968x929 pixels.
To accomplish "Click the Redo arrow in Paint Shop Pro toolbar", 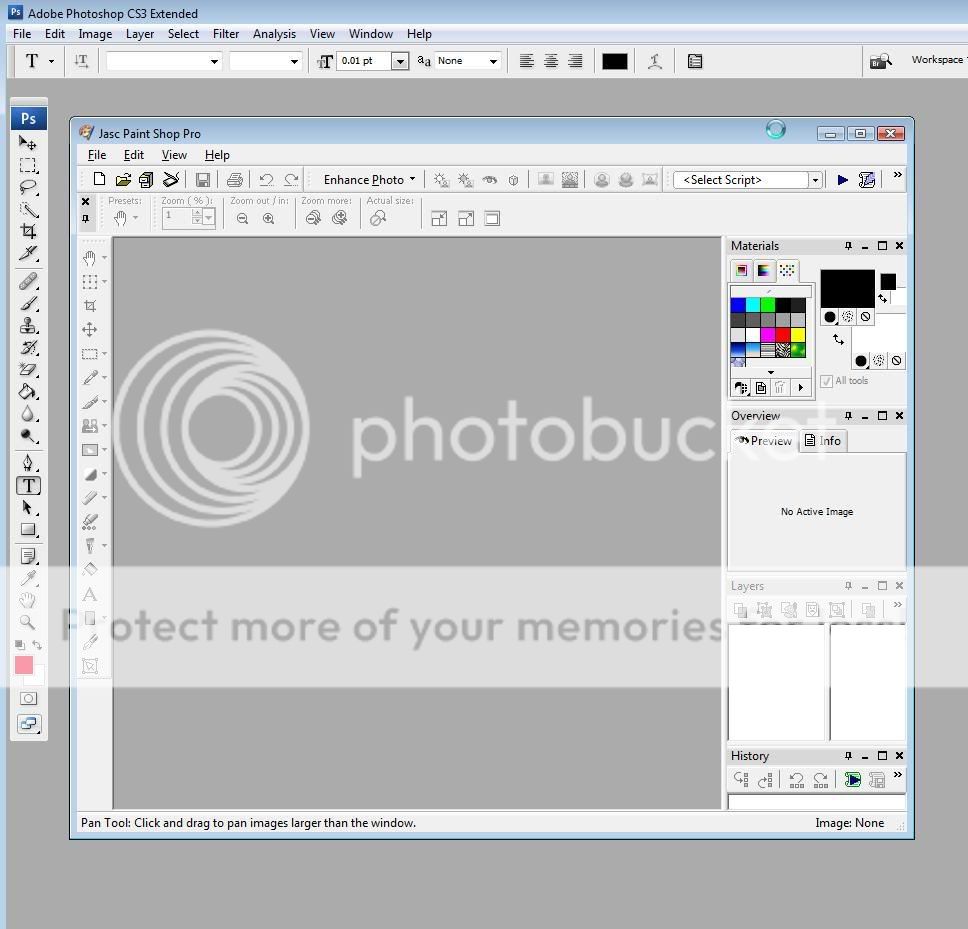I will (x=291, y=180).
